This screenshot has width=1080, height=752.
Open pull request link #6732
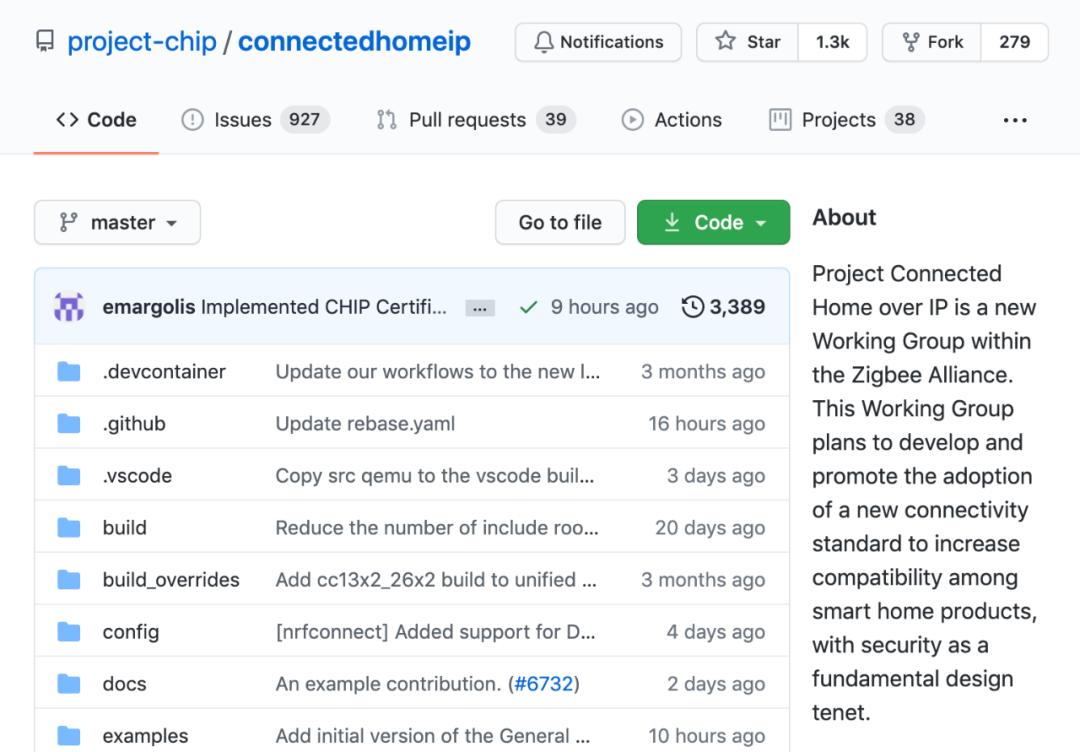[543, 684]
